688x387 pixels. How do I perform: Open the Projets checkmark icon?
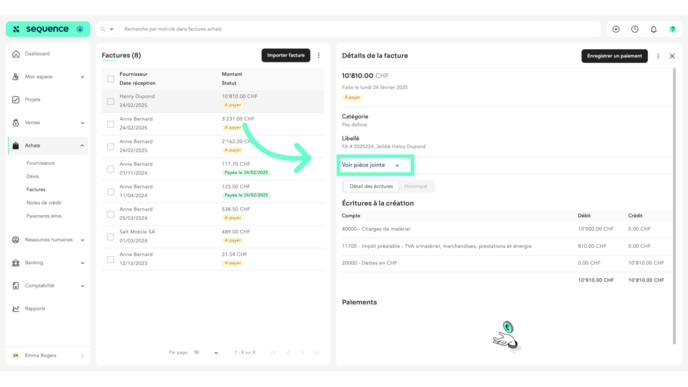click(16, 100)
